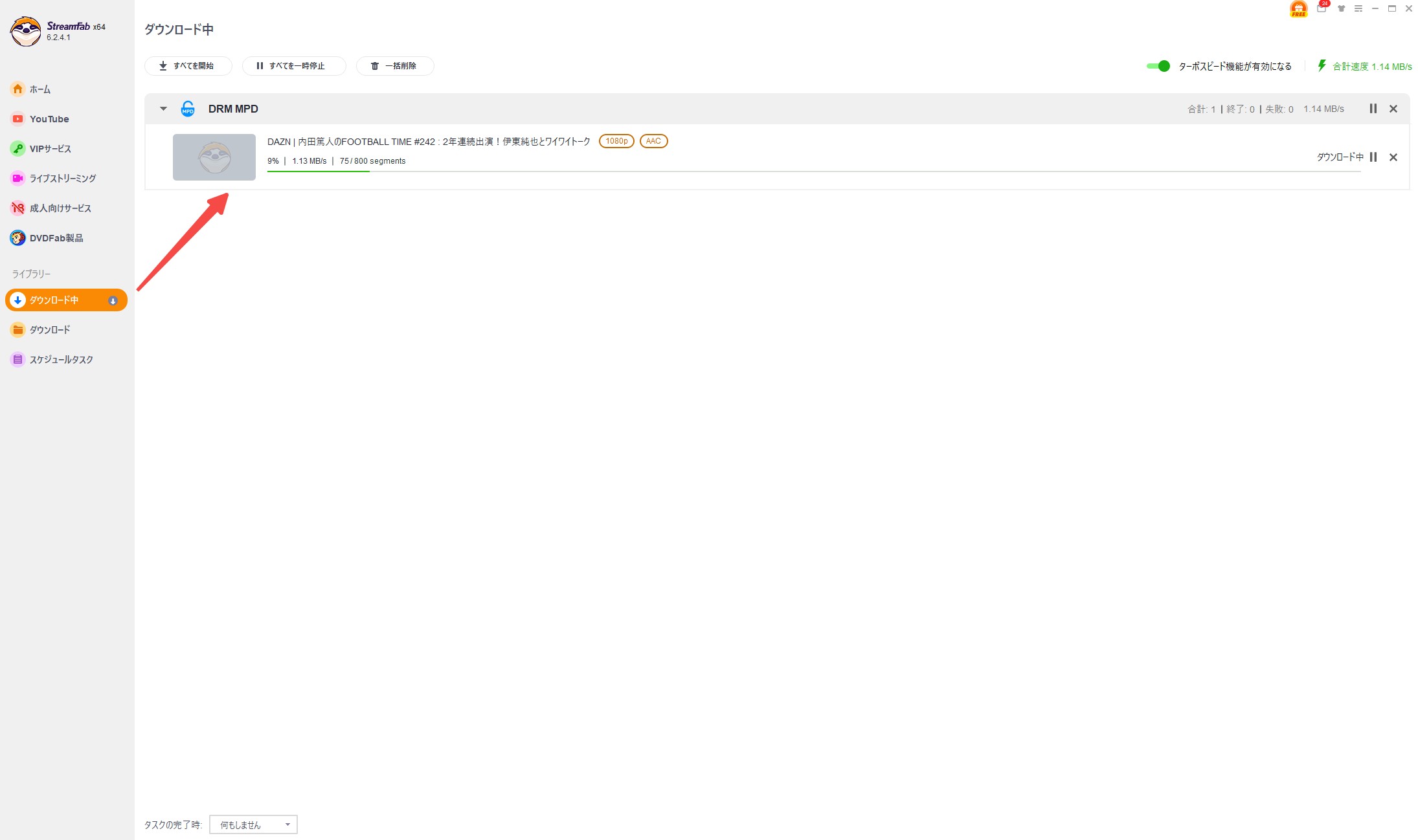Click the DAZN FOOTBALL TIME #242 title
Image resolution: width=1418 pixels, height=840 pixels.
429,142
